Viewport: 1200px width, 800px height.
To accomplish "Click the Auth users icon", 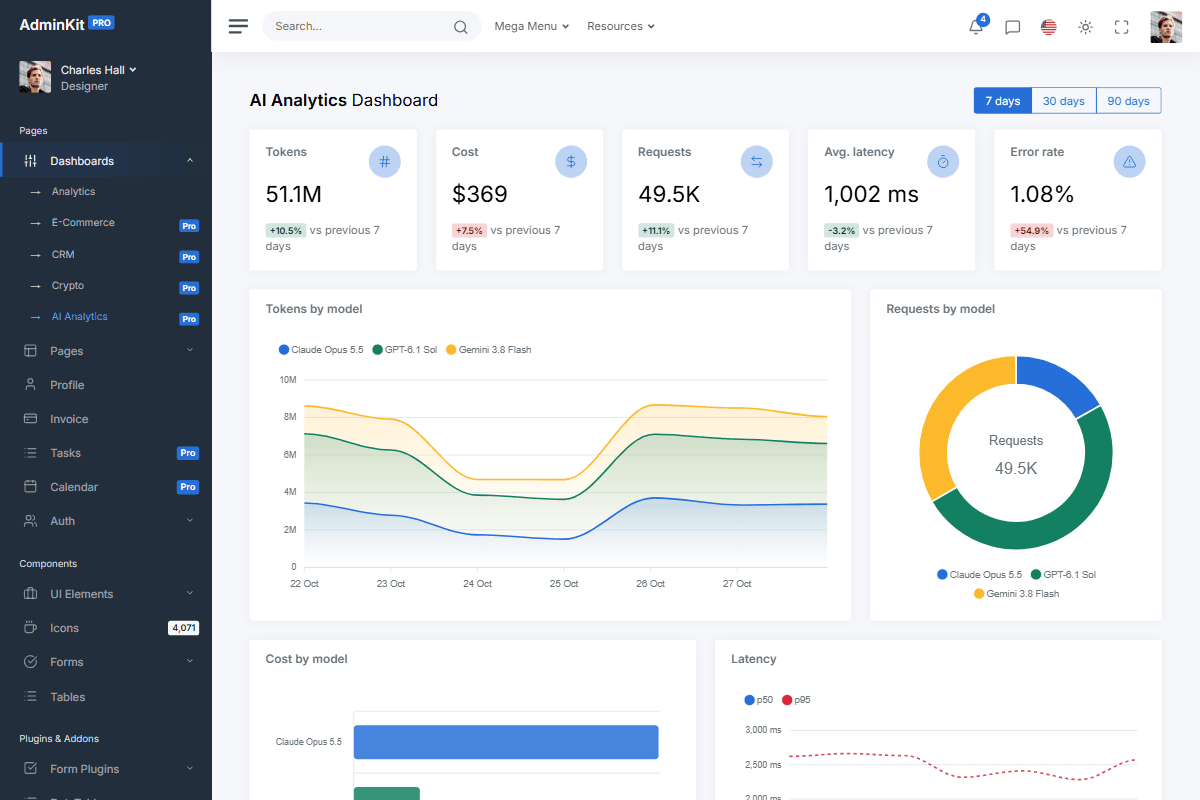I will [x=30, y=521].
